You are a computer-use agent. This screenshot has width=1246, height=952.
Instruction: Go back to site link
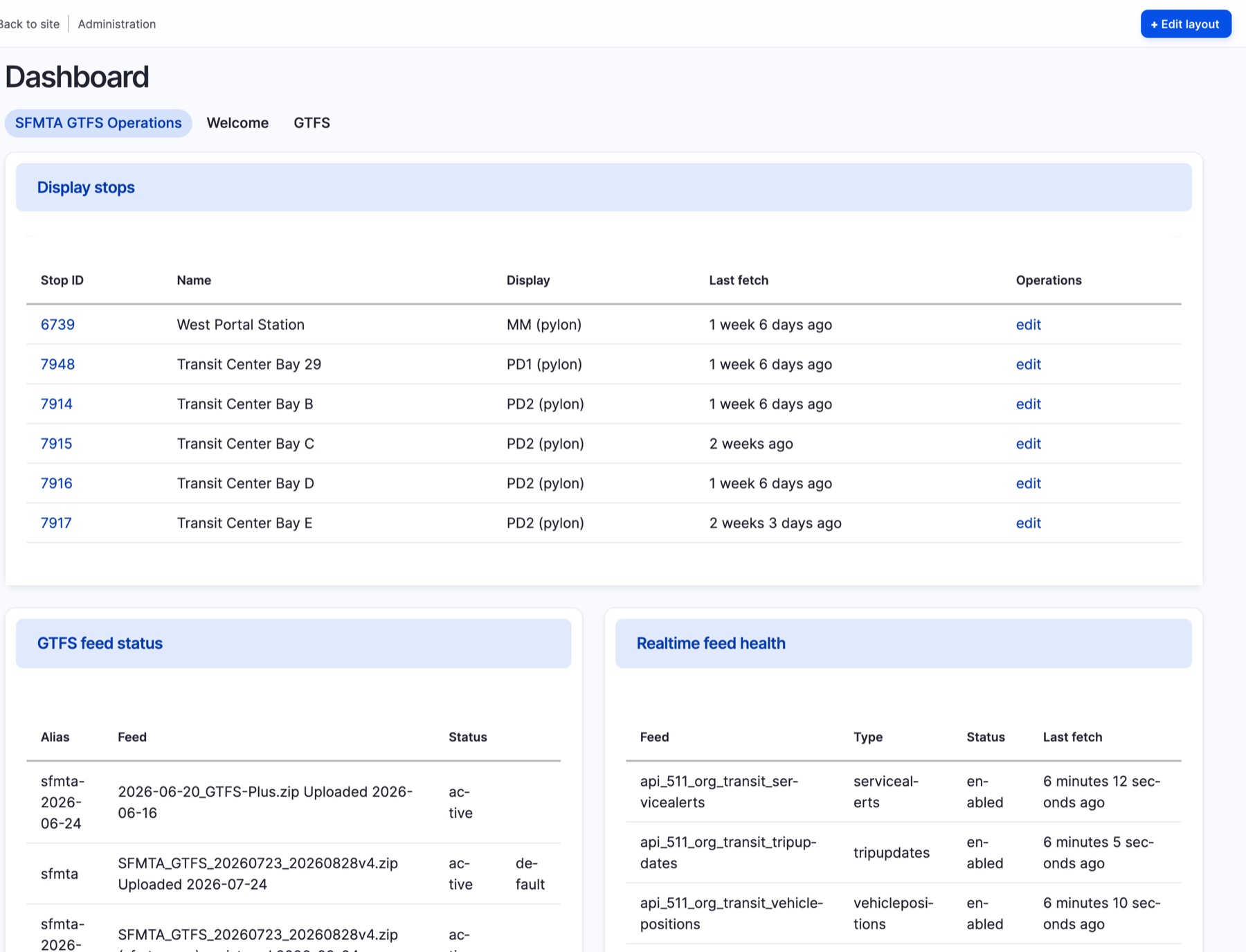(x=29, y=24)
